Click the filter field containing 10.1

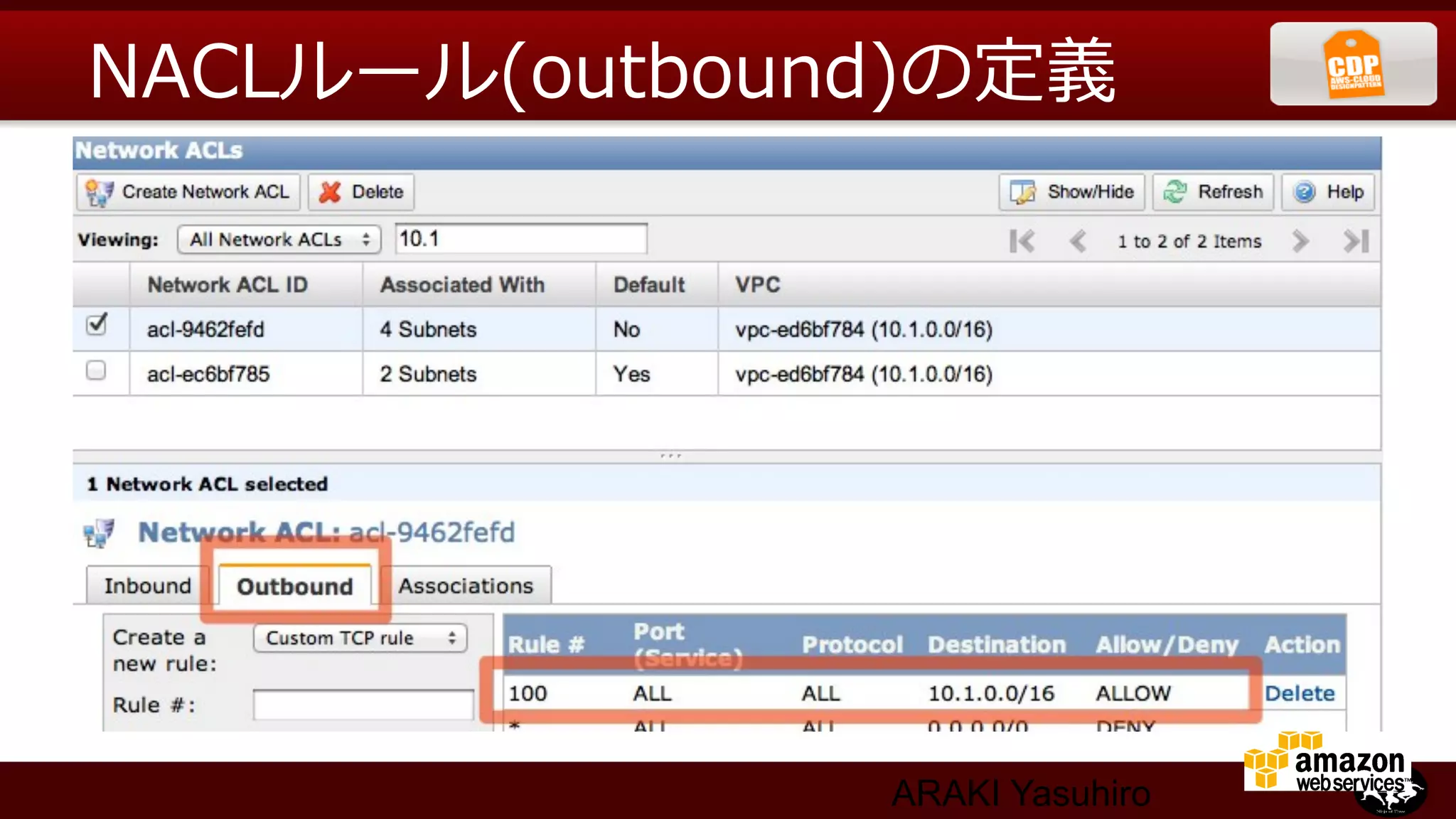521,239
